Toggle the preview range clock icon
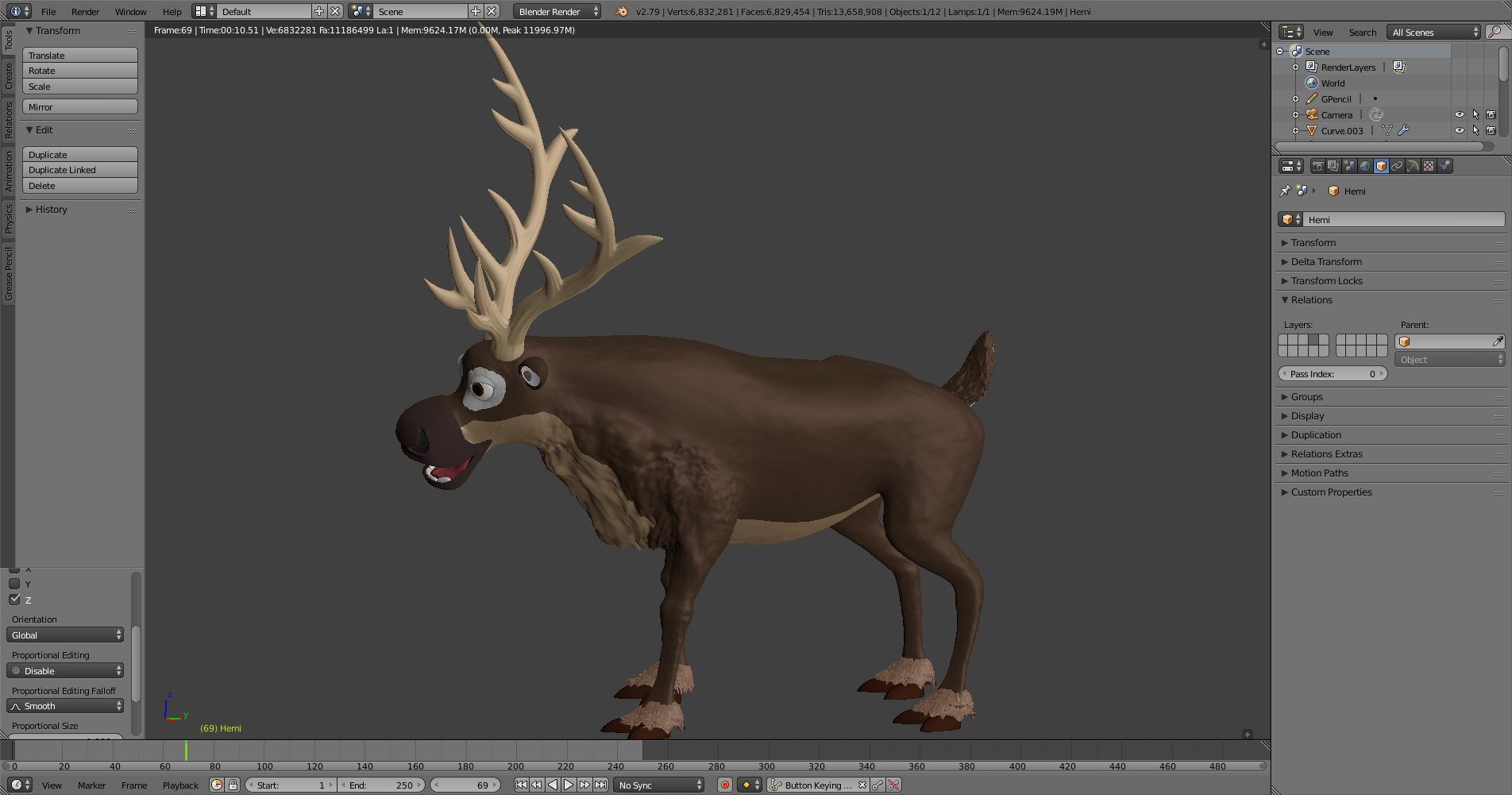The width and height of the screenshot is (1512, 795). click(x=217, y=785)
